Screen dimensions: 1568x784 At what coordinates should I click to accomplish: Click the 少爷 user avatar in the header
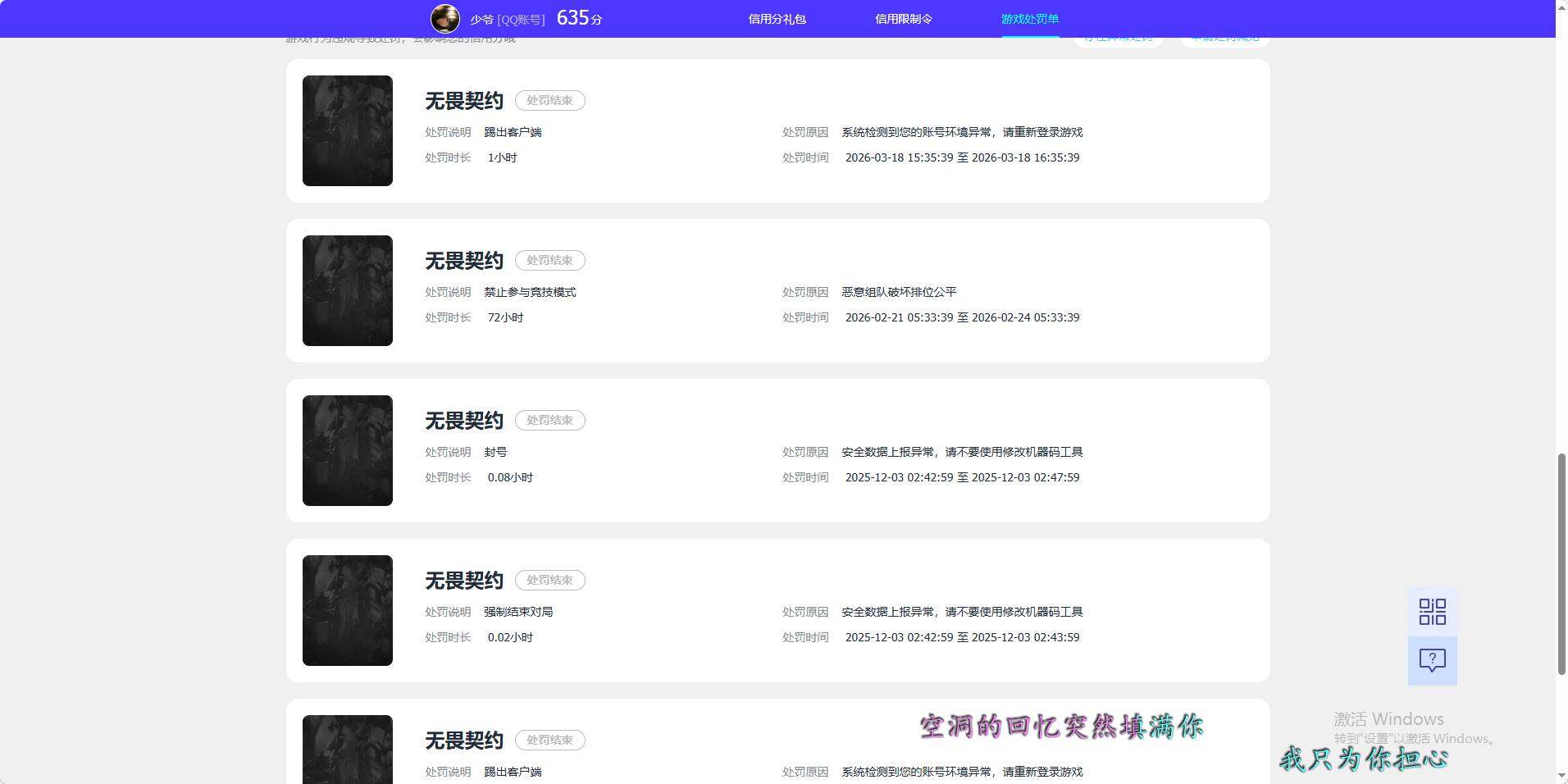(x=446, y=18)
